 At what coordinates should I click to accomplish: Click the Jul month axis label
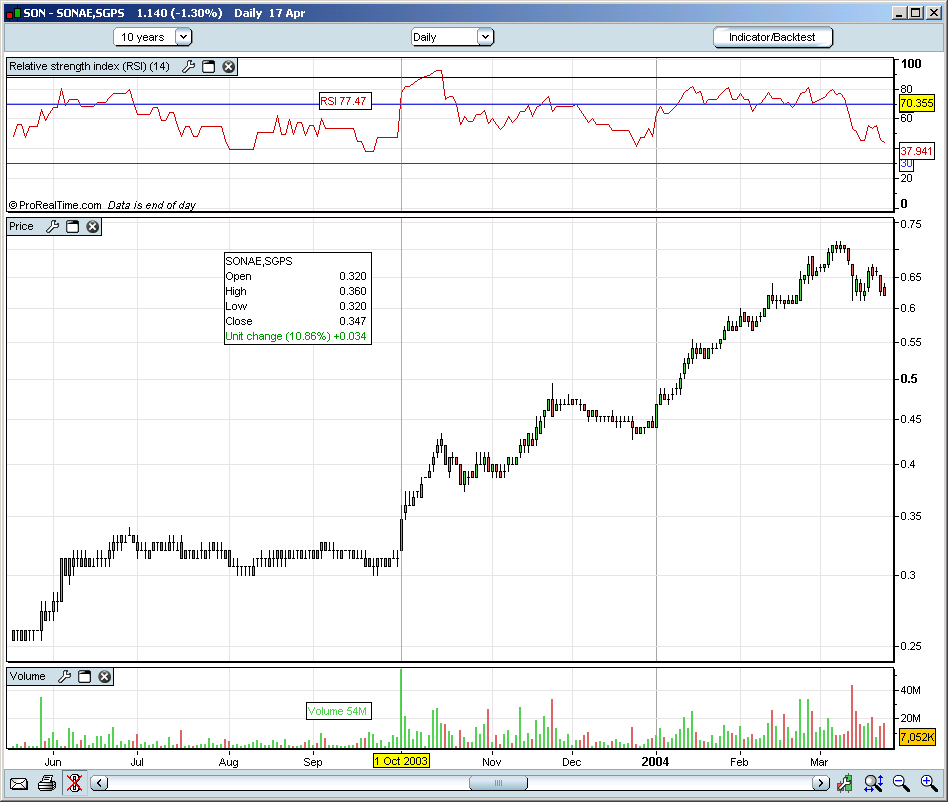coord(137,762)
